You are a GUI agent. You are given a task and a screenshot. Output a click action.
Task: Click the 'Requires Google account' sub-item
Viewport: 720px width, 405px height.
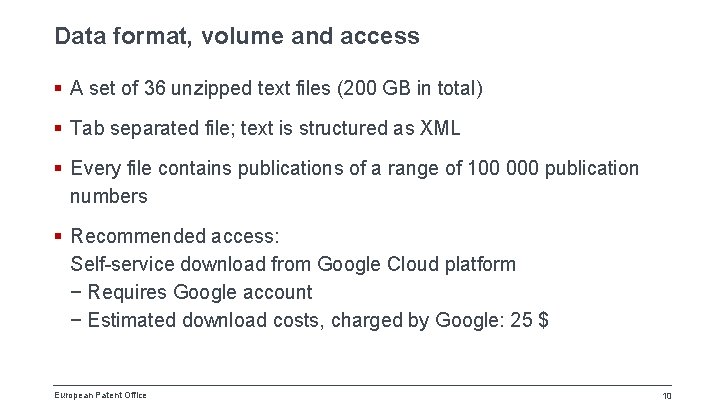pyautogui.click(x=200, y=292)
